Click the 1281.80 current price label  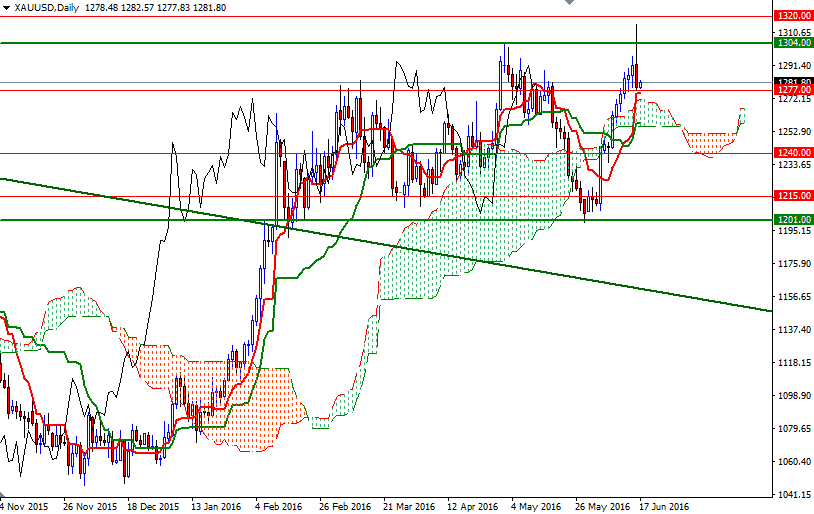[x=792, y=82]
